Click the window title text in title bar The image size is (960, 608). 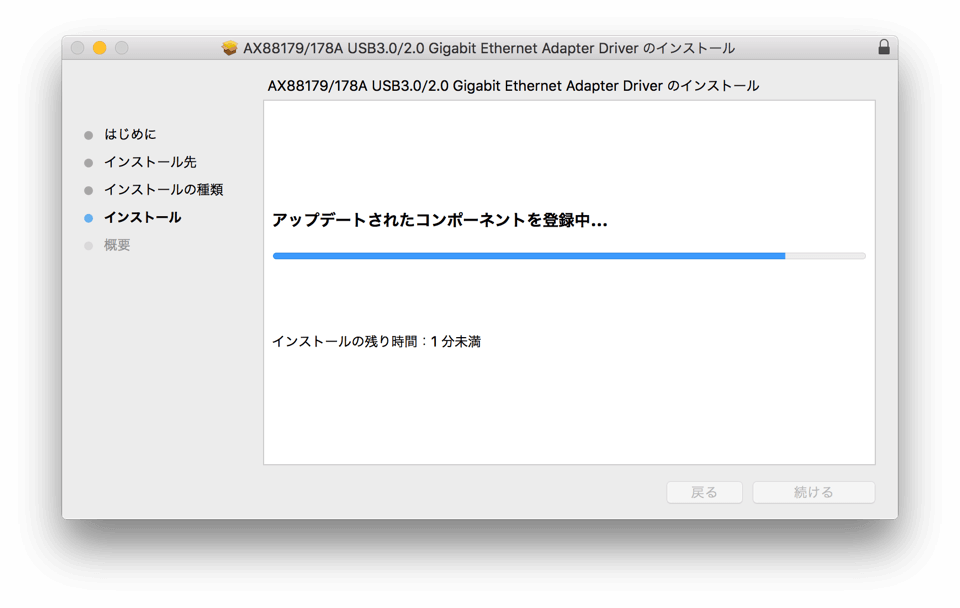tap(489, 48)
